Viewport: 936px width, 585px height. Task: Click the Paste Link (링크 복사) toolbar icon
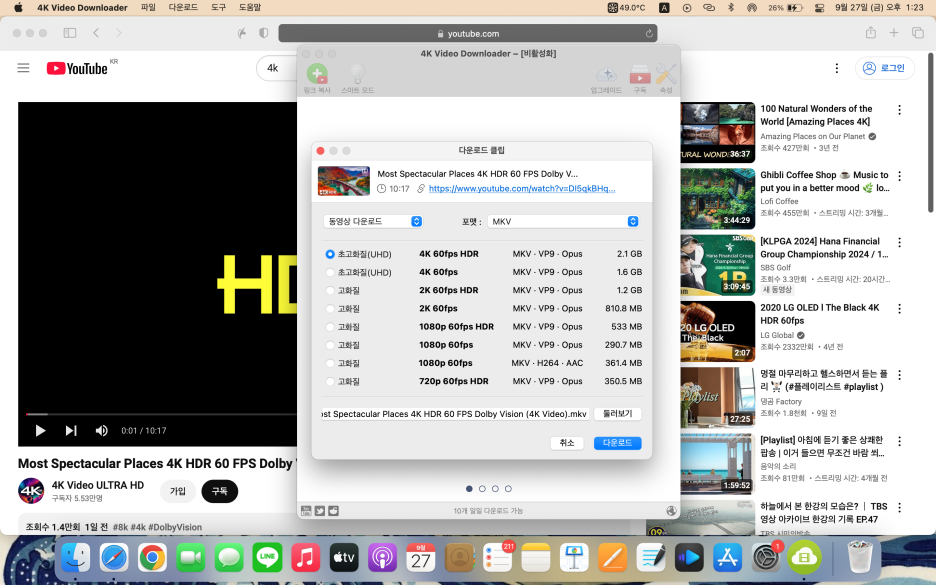[x=317, y=74]
